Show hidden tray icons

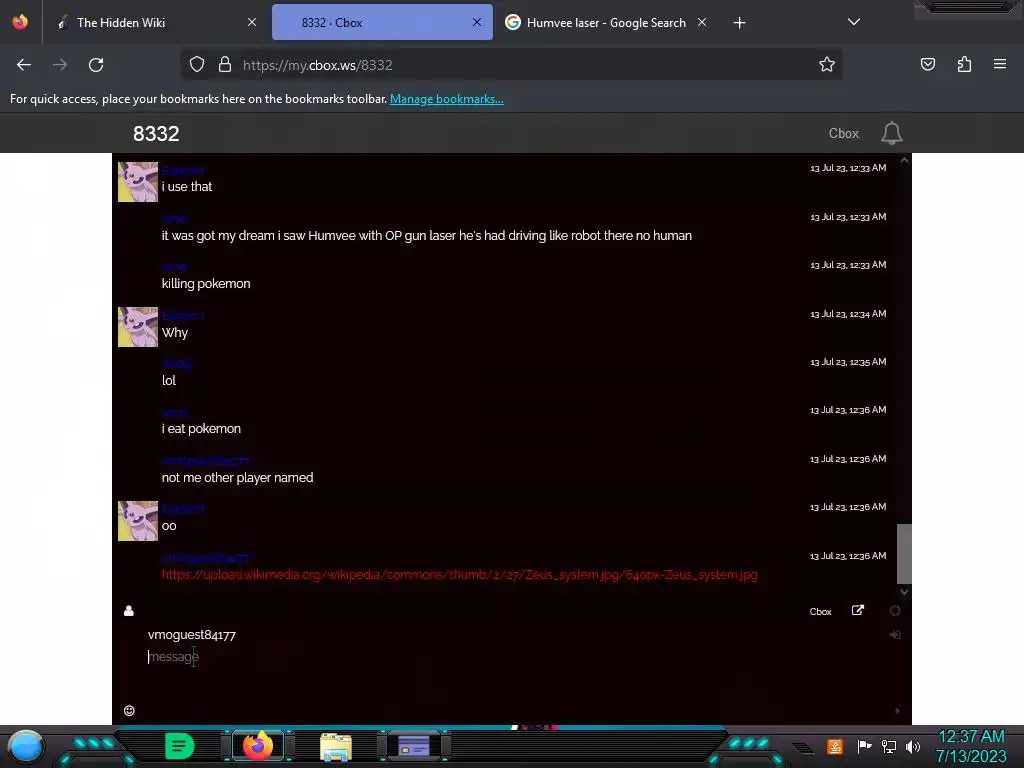pyautogui.click(x=803, y=748)
